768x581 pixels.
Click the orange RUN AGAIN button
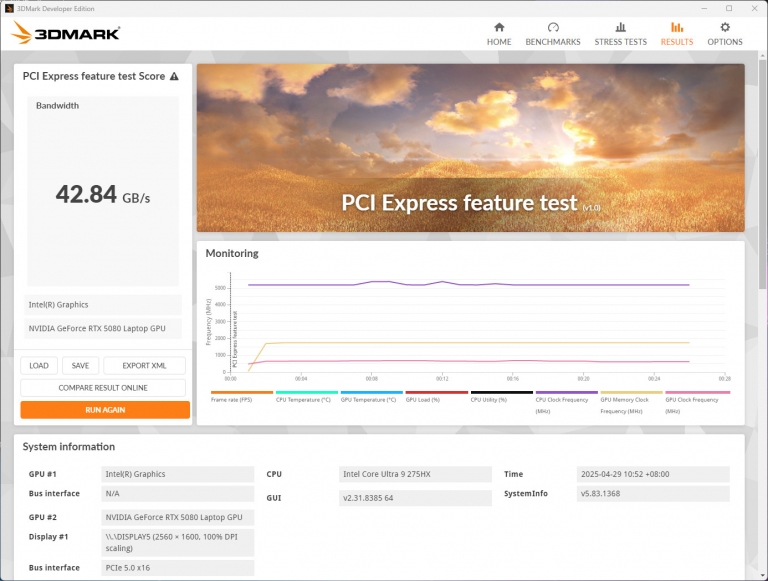105,410
